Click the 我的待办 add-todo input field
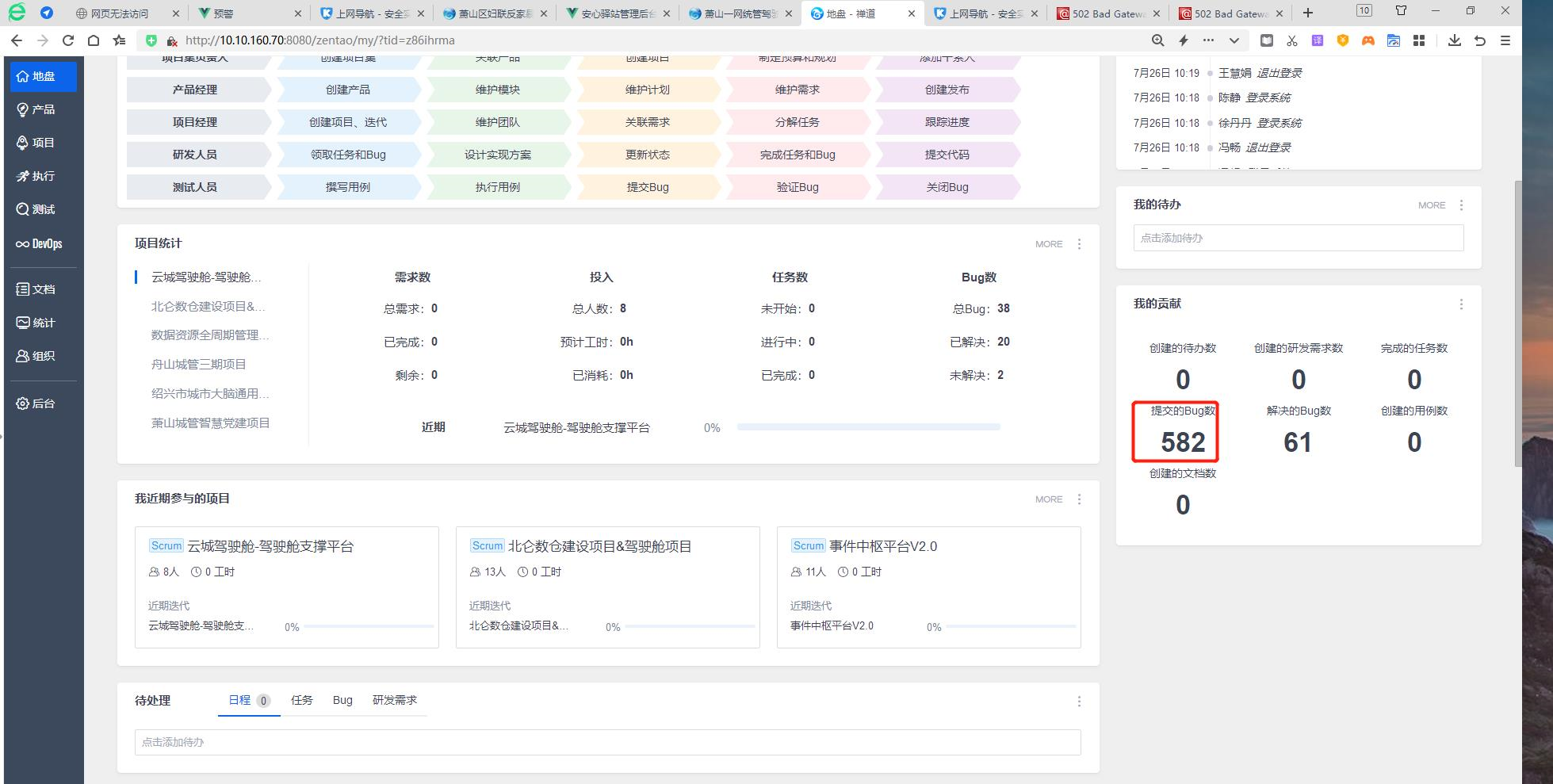 1298,238
